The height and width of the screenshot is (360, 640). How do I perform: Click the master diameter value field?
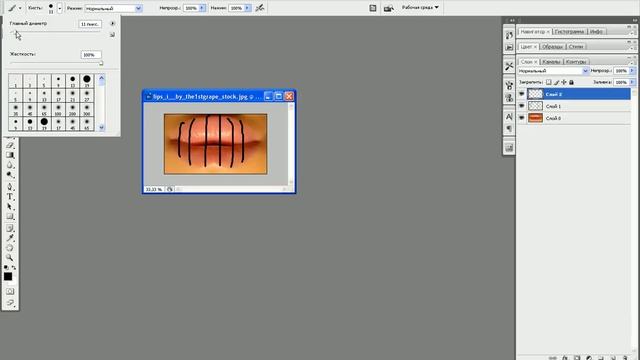(90, 24)
